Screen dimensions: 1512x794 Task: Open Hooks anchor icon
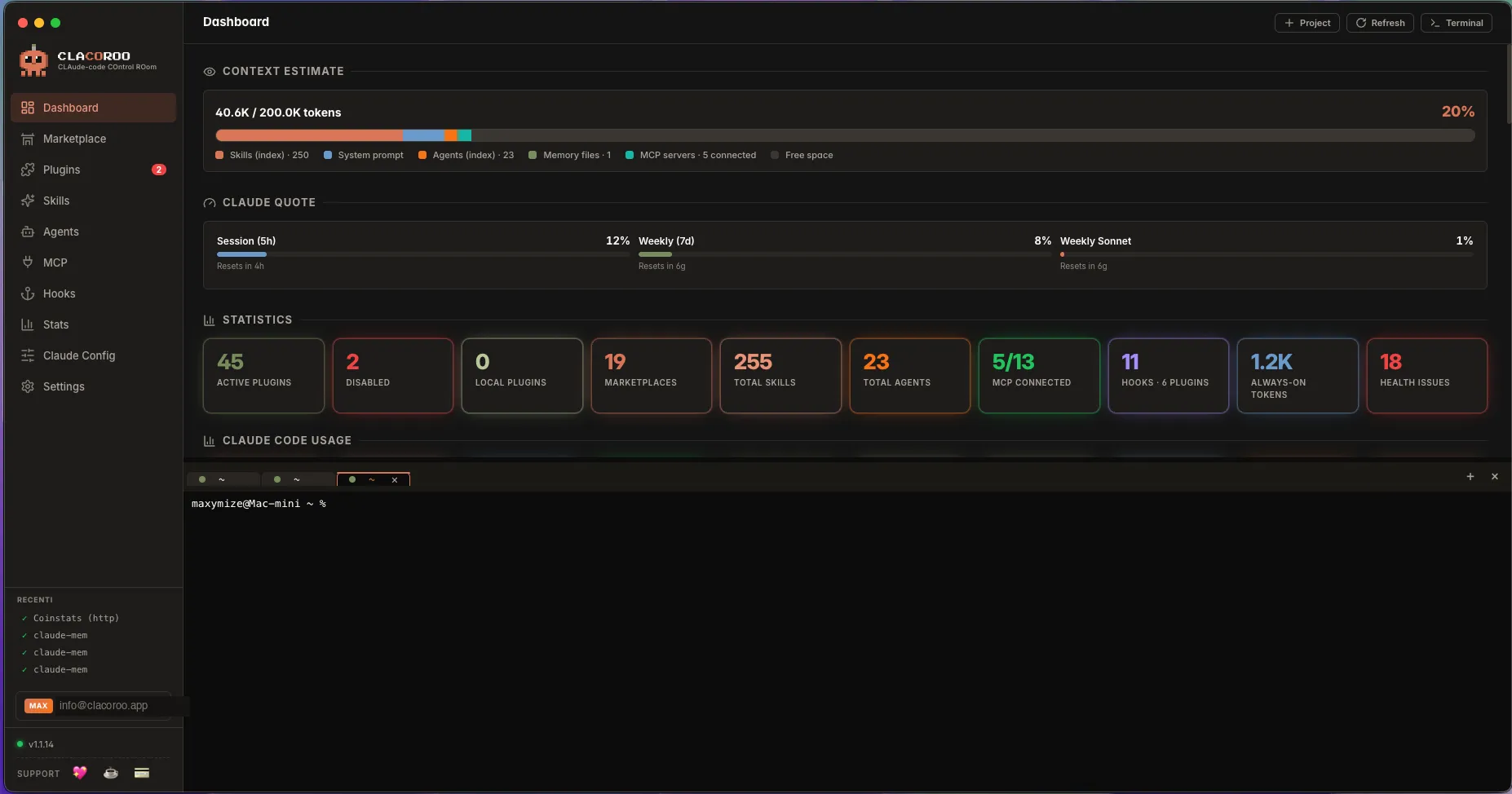[28, 293]
